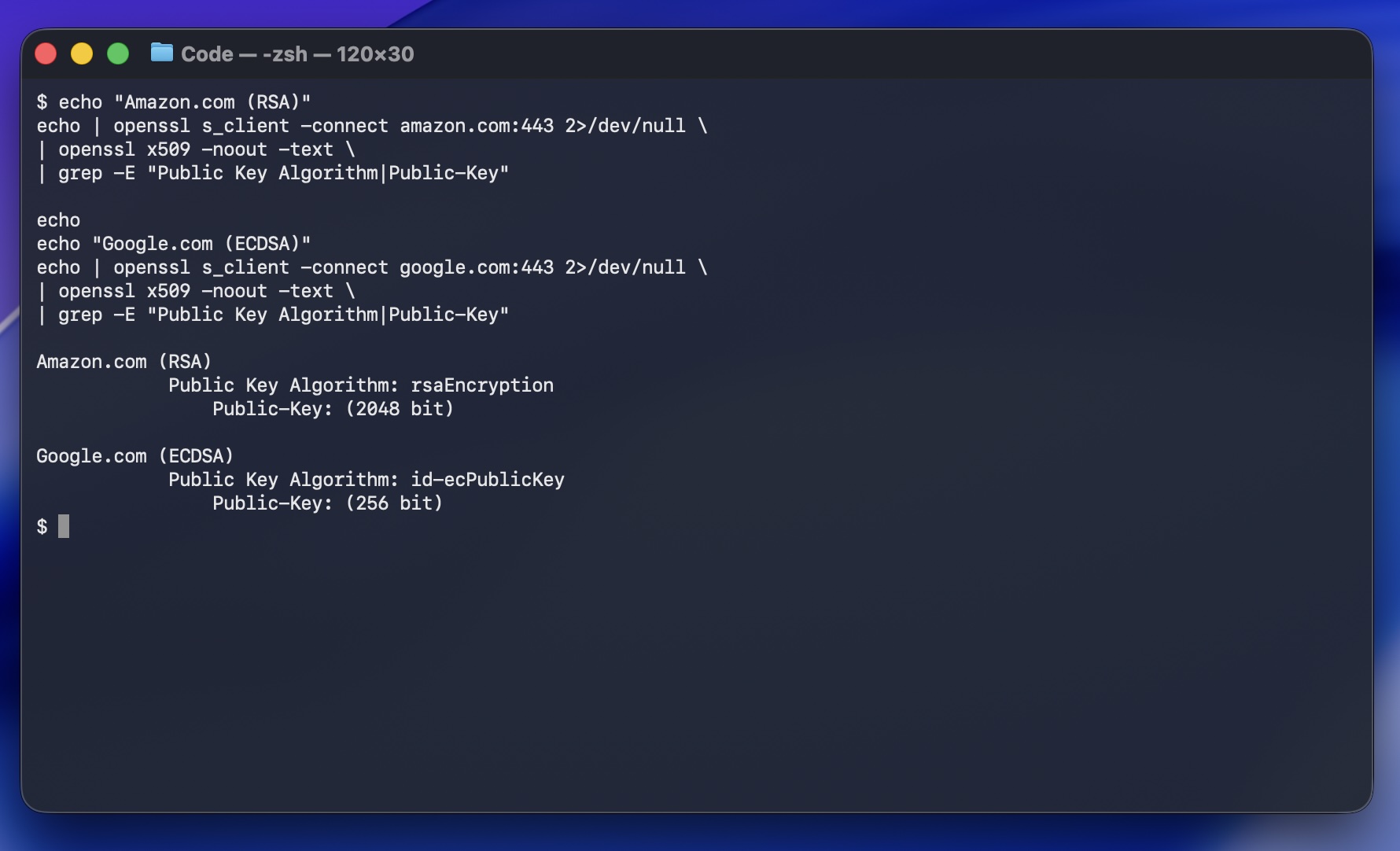Click the final "$" prompt symbol
The width and height of the screenshot is (1400, 851).
[x=42, y=526]
